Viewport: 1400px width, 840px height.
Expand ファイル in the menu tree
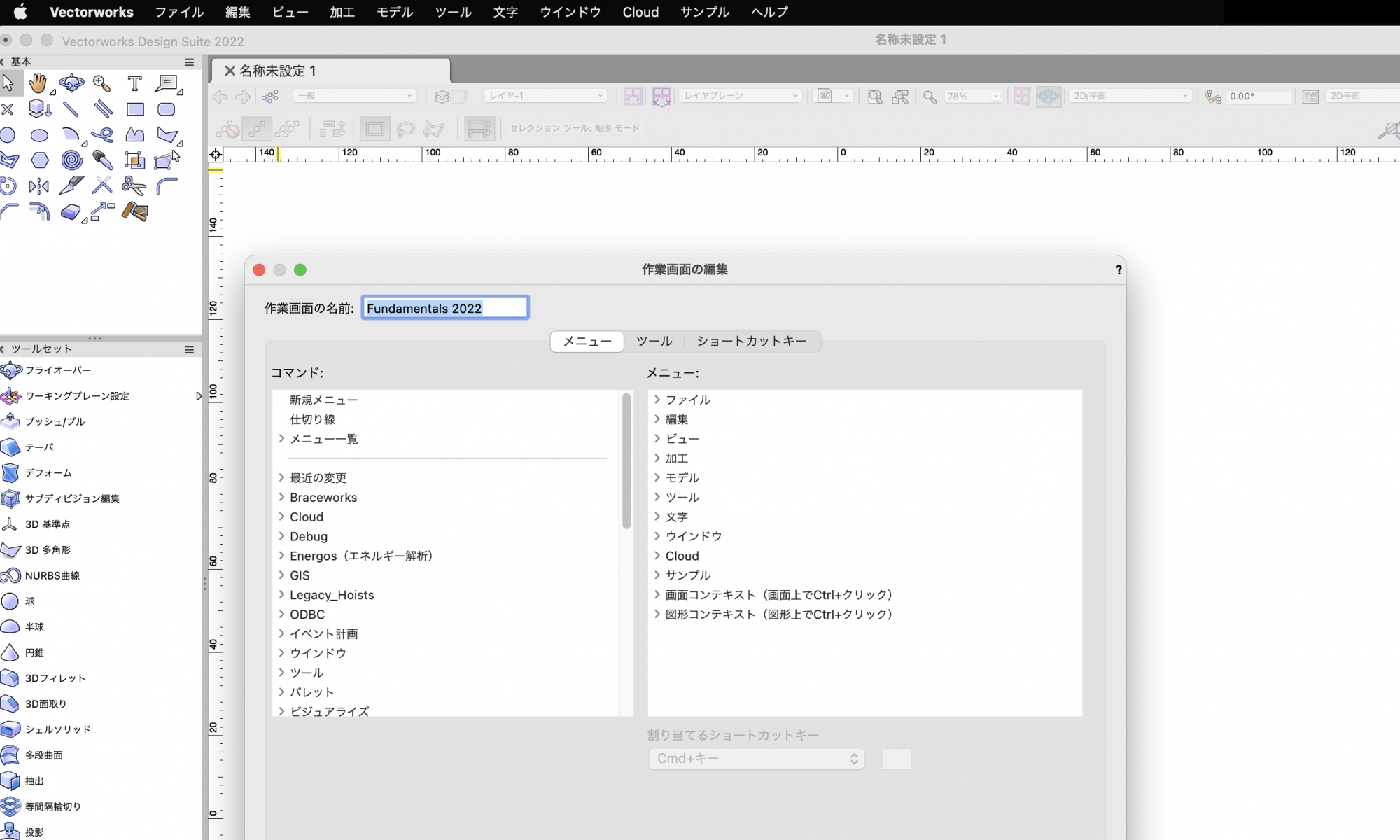click(x=657, y=400)
